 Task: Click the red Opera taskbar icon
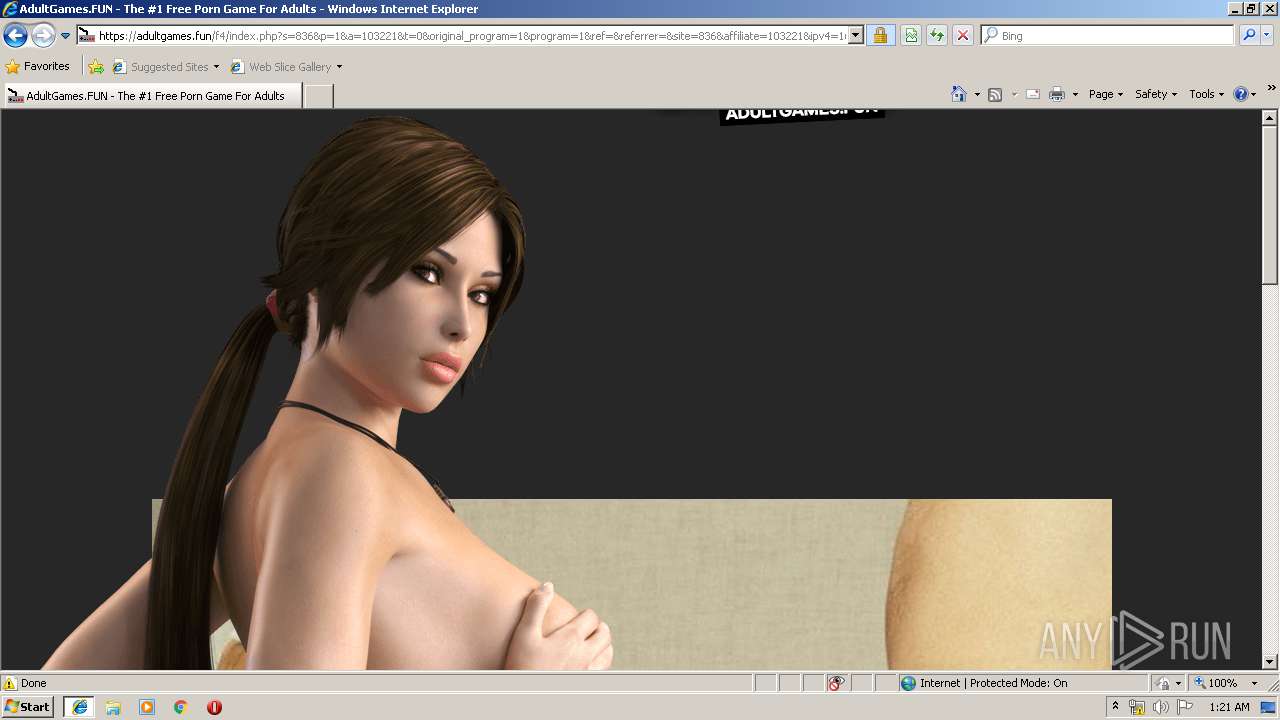click(214, 707)
